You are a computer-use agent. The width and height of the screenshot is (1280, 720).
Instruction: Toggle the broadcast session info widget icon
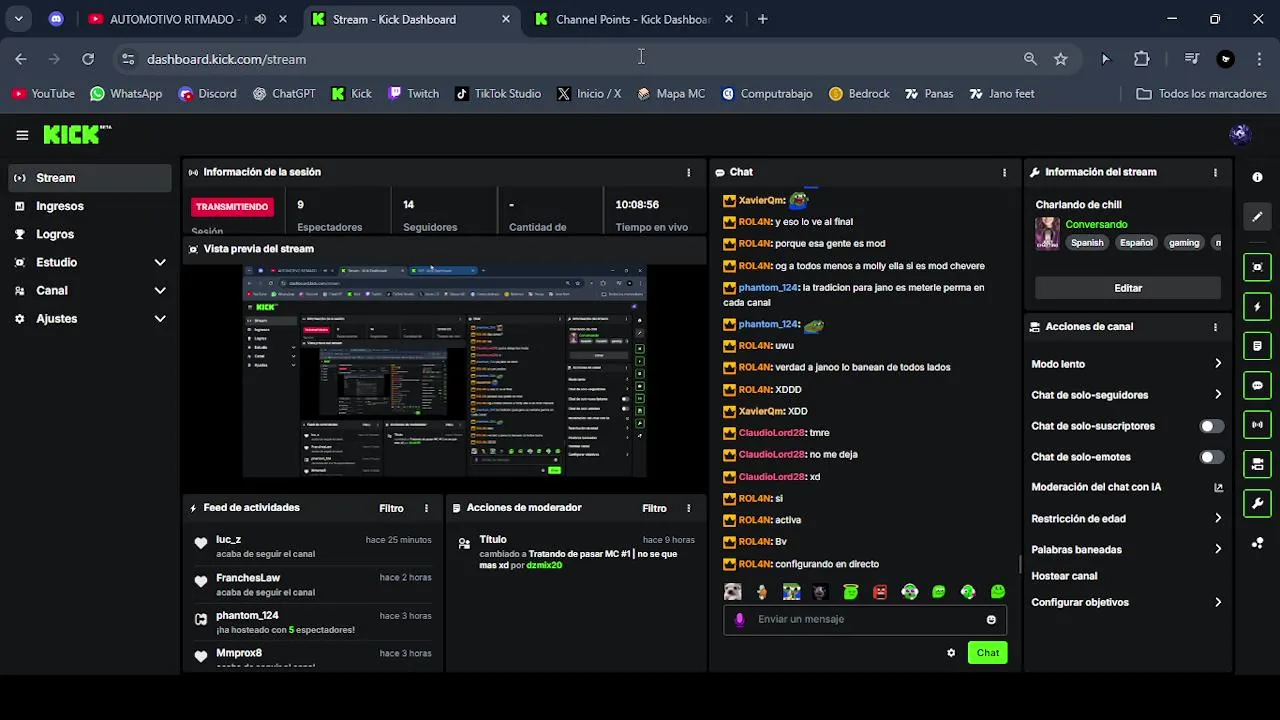click(1257, 425)
